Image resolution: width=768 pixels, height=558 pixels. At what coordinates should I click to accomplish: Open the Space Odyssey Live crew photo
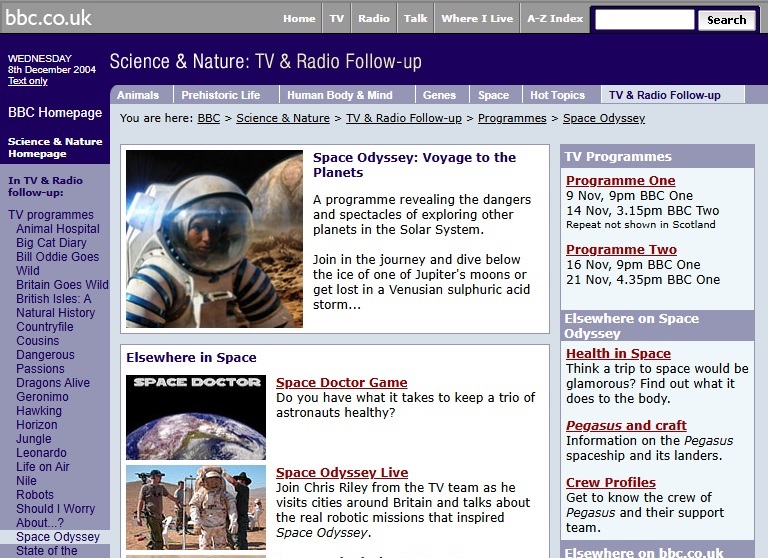196,508
